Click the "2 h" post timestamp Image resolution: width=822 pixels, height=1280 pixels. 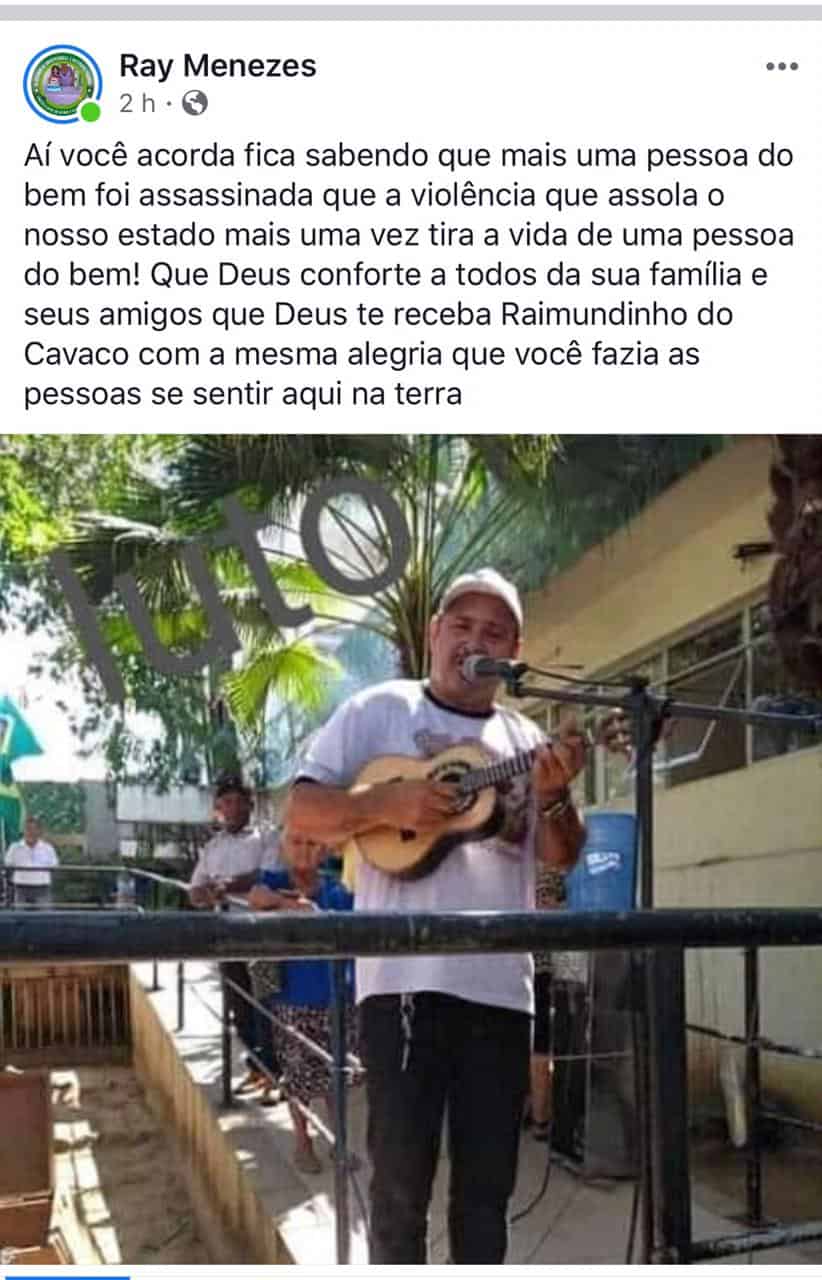click(137, 103)
